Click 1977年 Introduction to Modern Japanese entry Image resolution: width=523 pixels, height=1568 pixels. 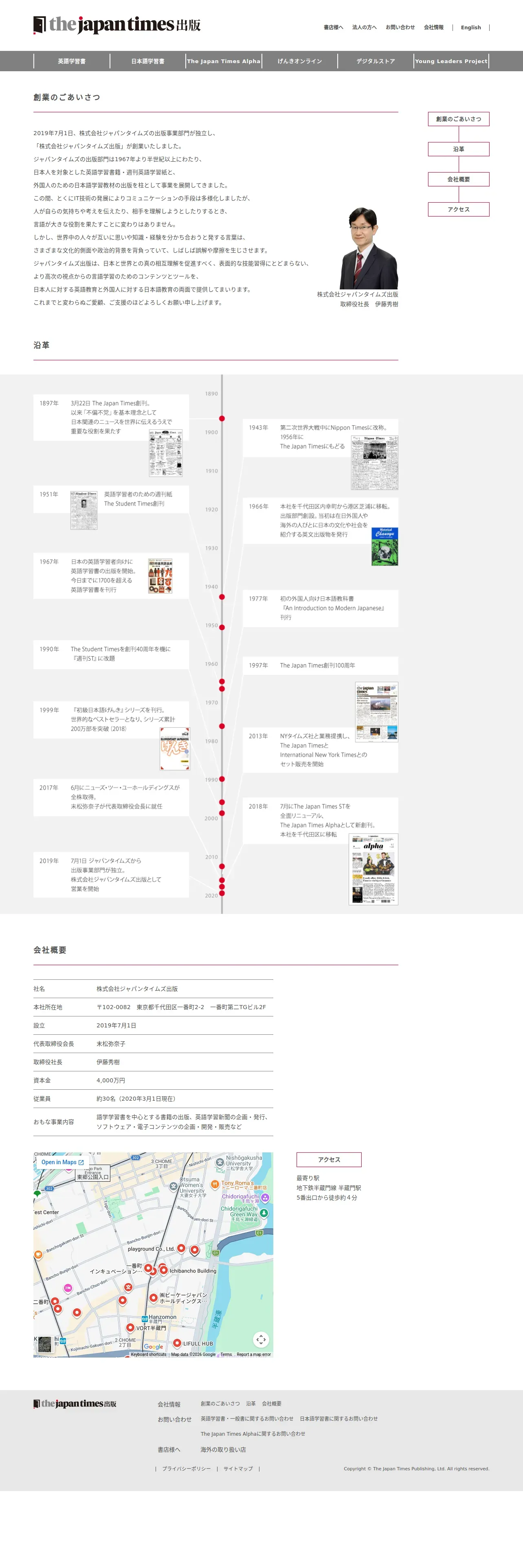coord(320,608)
